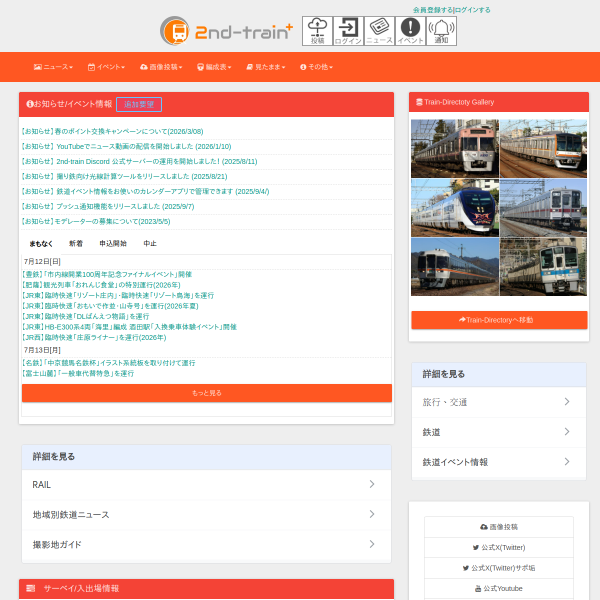Switch to the 申込開始 tab
The image size is (600, 600).
(113, 243)
